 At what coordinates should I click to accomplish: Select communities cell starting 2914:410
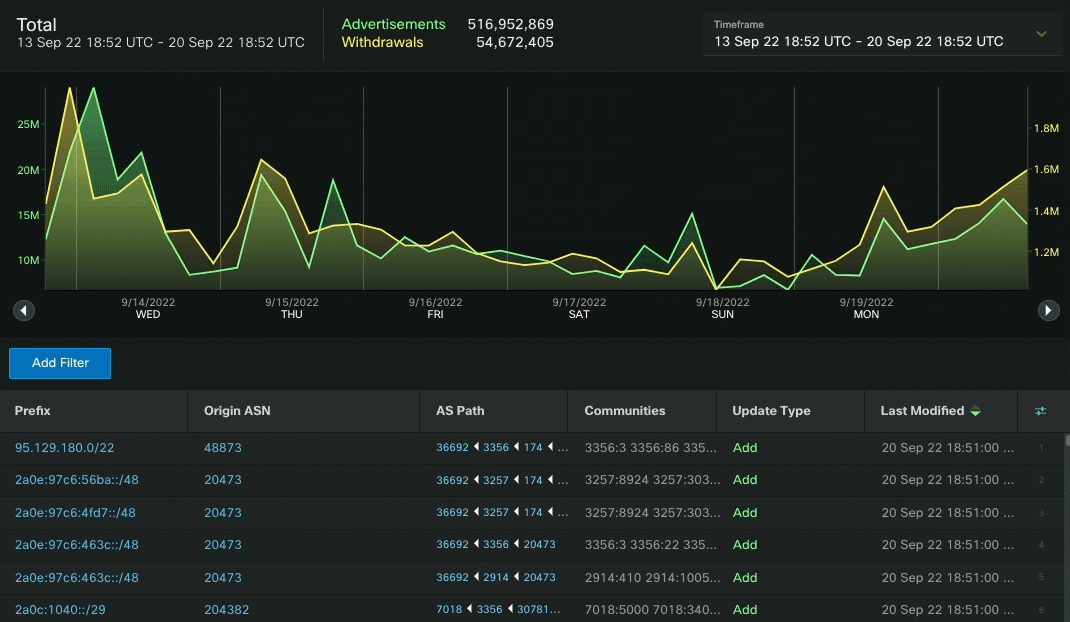[652, 578]
